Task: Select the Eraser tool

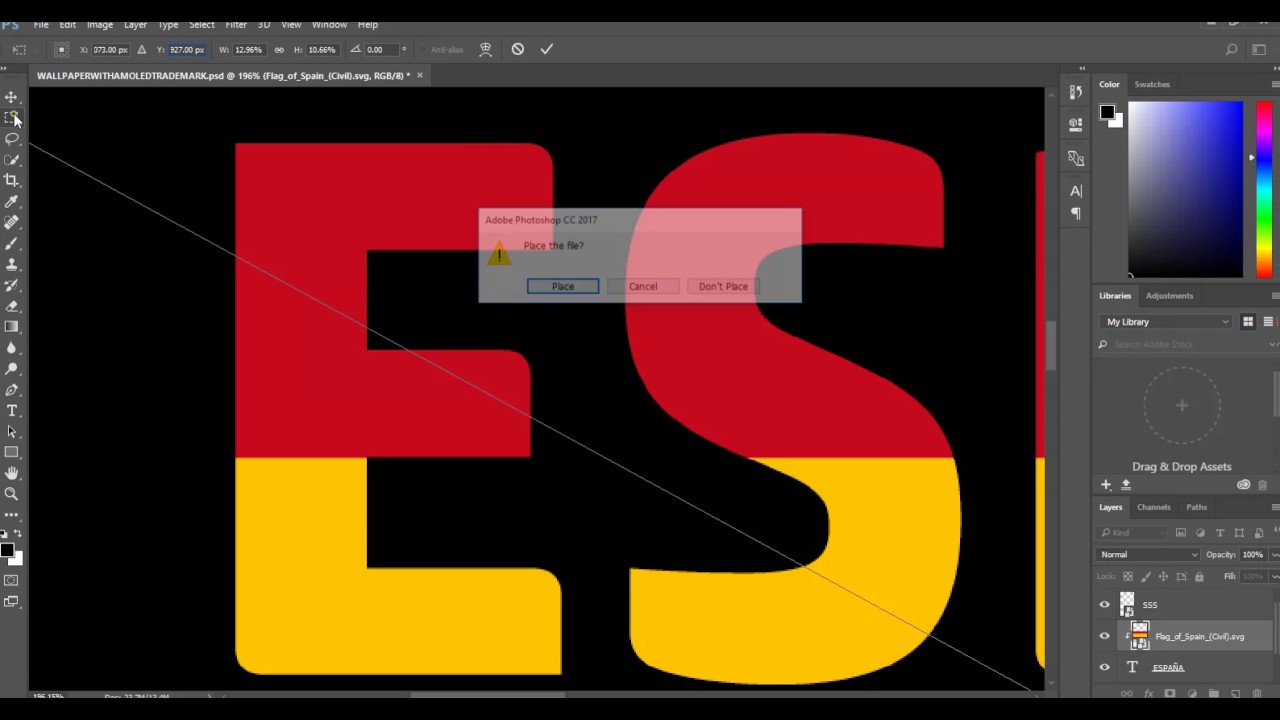Action: click(11, 307)
